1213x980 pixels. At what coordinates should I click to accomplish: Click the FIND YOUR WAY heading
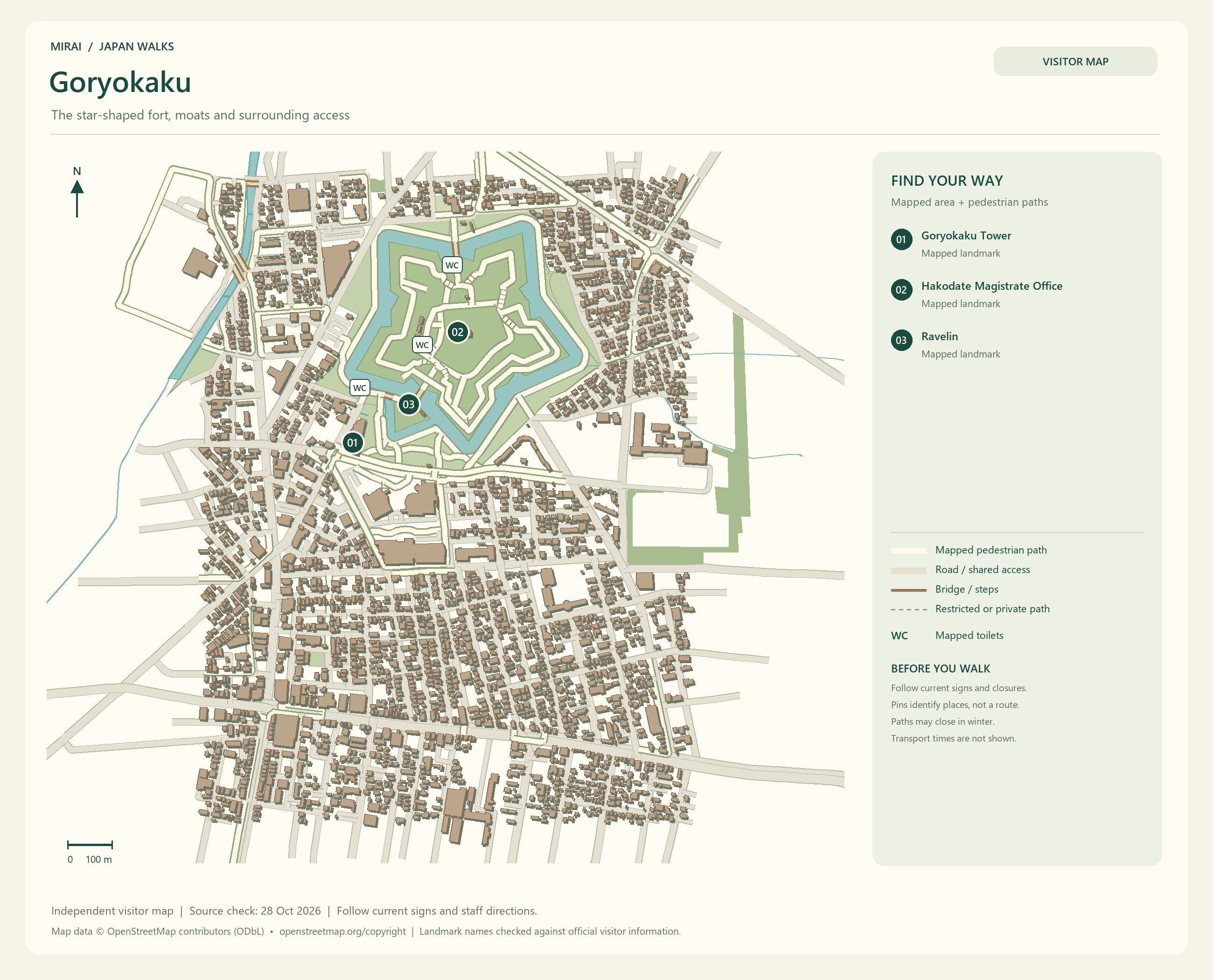tap(947, 181)
